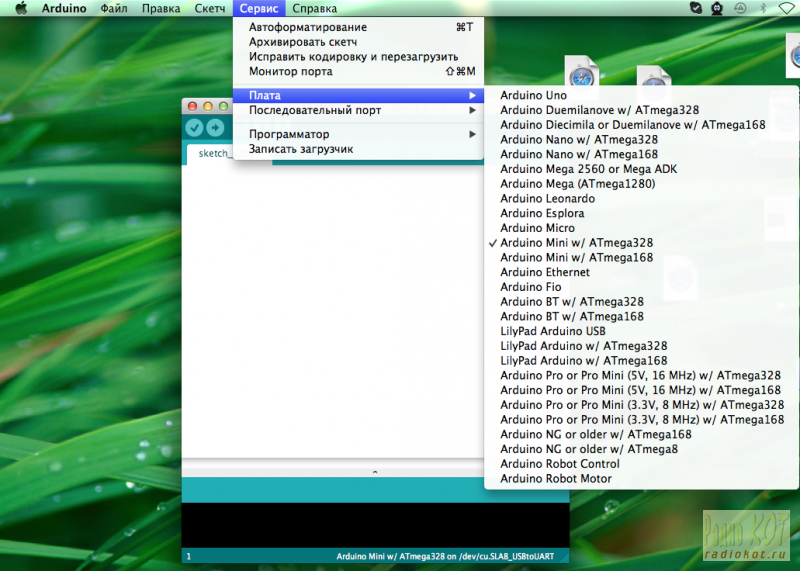Open the Скетч menu
Image resolution: width=800 pixels, height=571 pixels.
[x=210, y=8]
